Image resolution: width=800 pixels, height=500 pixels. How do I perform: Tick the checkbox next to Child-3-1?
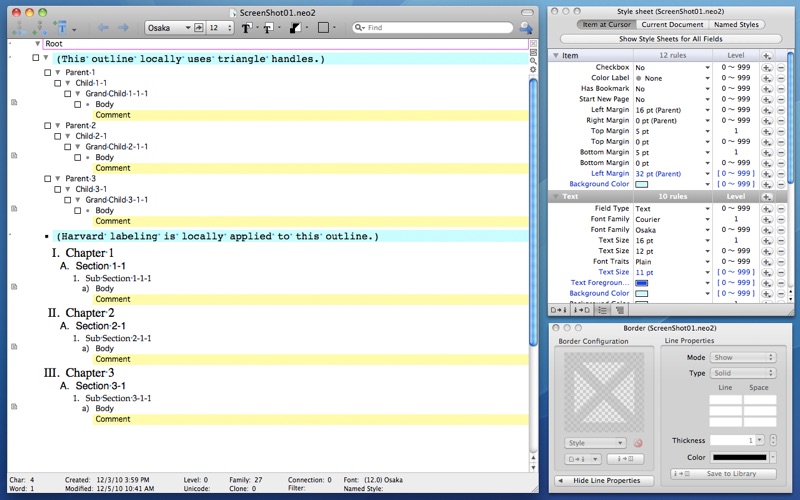coord(57,189)
